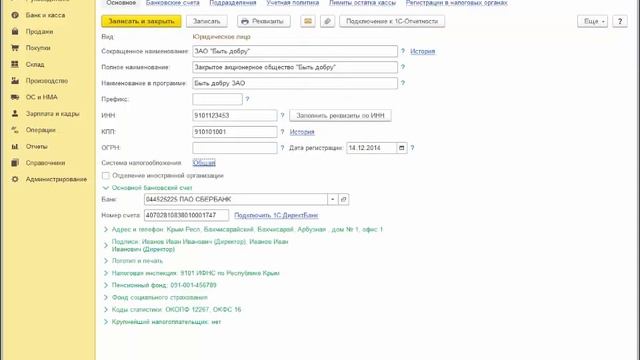Click the Реквизиты print button
Viewport: 640px width, 360px height.
(264, 21)
